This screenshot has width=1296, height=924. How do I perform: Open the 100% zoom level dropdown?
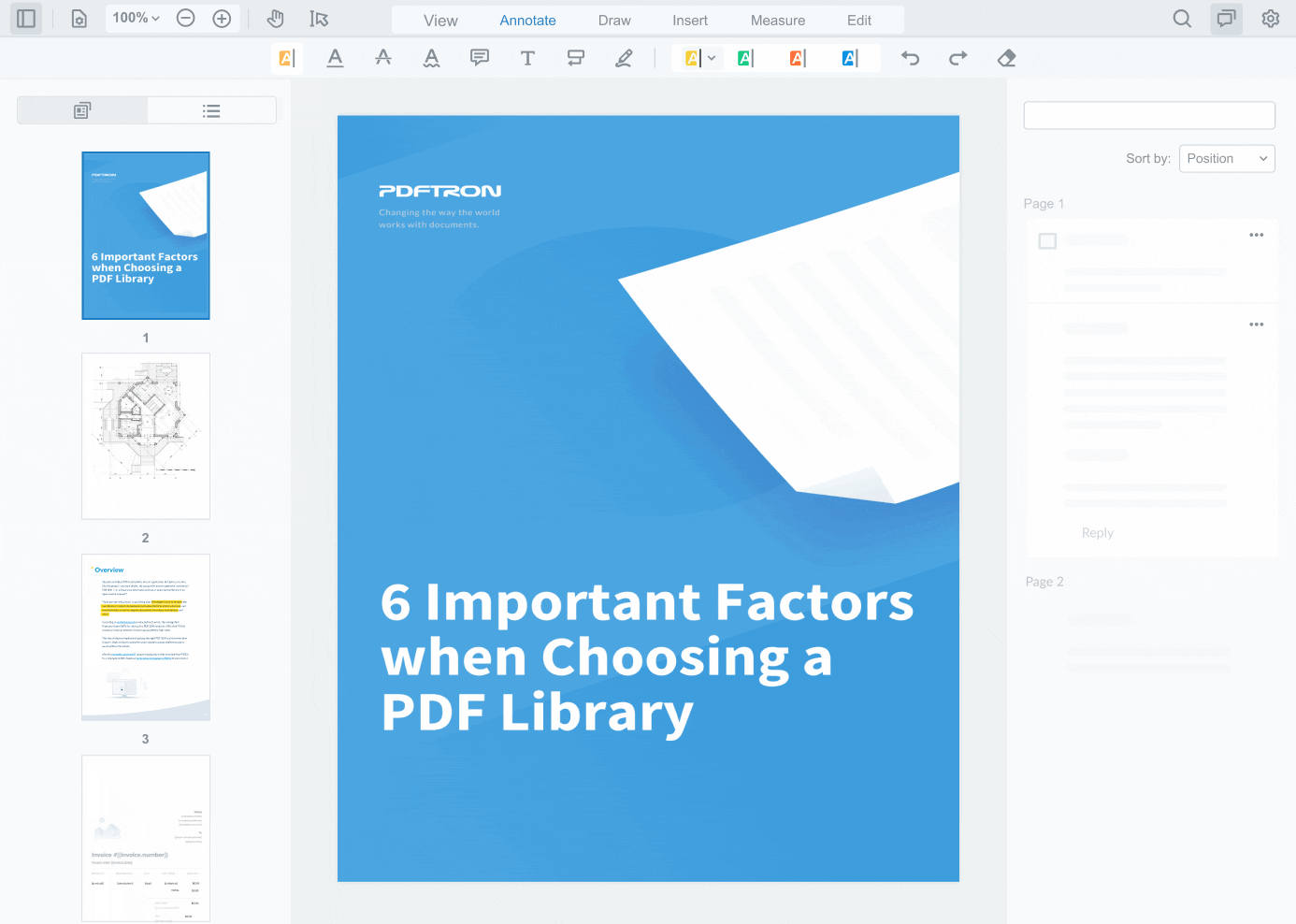(x=136, y=18)
